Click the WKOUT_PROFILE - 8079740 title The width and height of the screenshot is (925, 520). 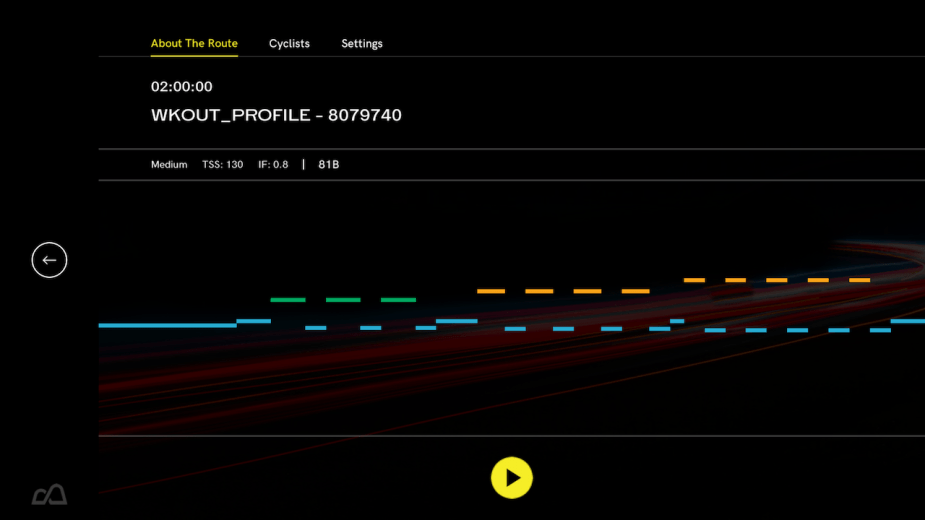pyautogui.click(x=276, y=115)
